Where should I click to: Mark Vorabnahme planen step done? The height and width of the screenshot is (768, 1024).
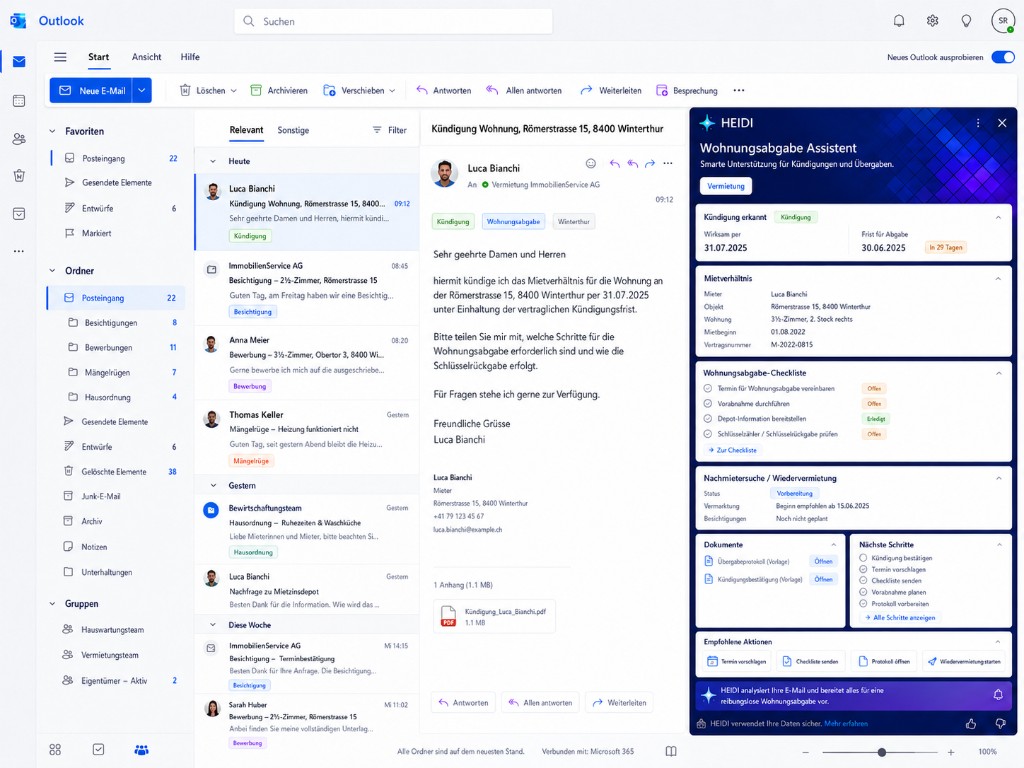coord(863,592)
